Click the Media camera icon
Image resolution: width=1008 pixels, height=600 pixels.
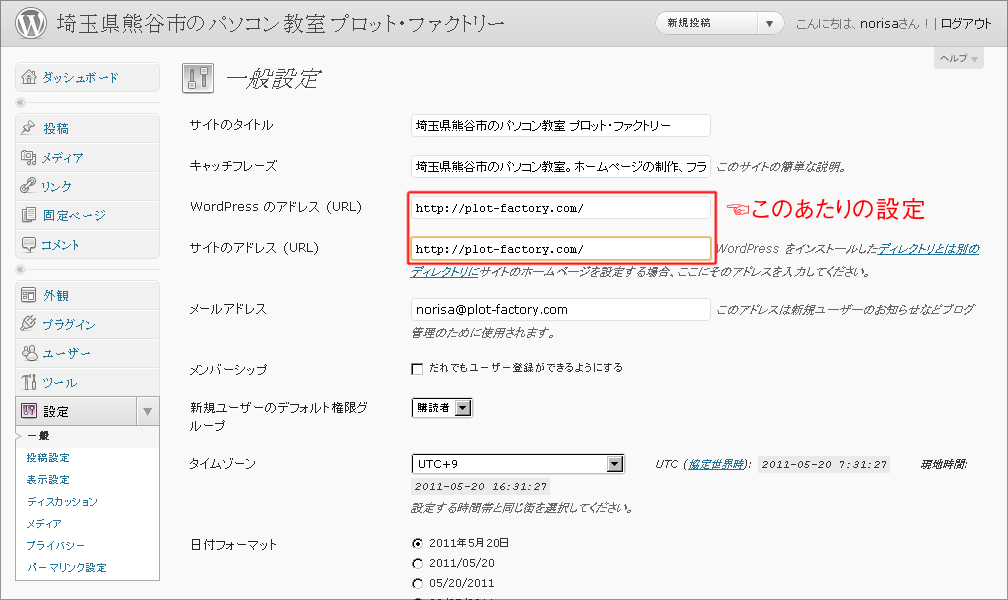pyautogui.click(x=28, y=157)
